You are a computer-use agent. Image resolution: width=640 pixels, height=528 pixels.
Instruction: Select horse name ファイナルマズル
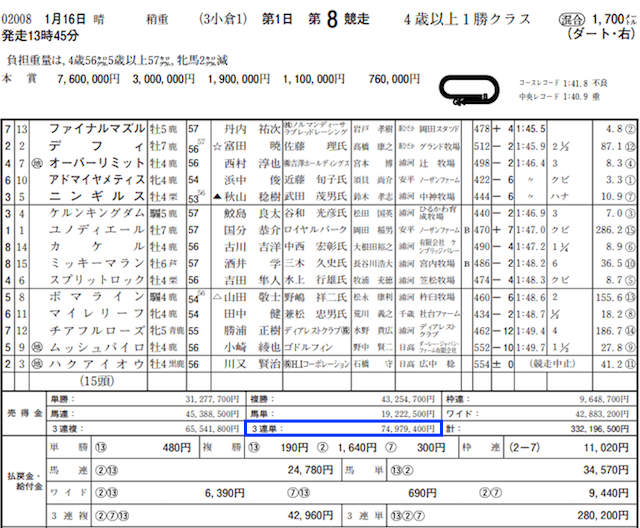click(x=96, y=128)
